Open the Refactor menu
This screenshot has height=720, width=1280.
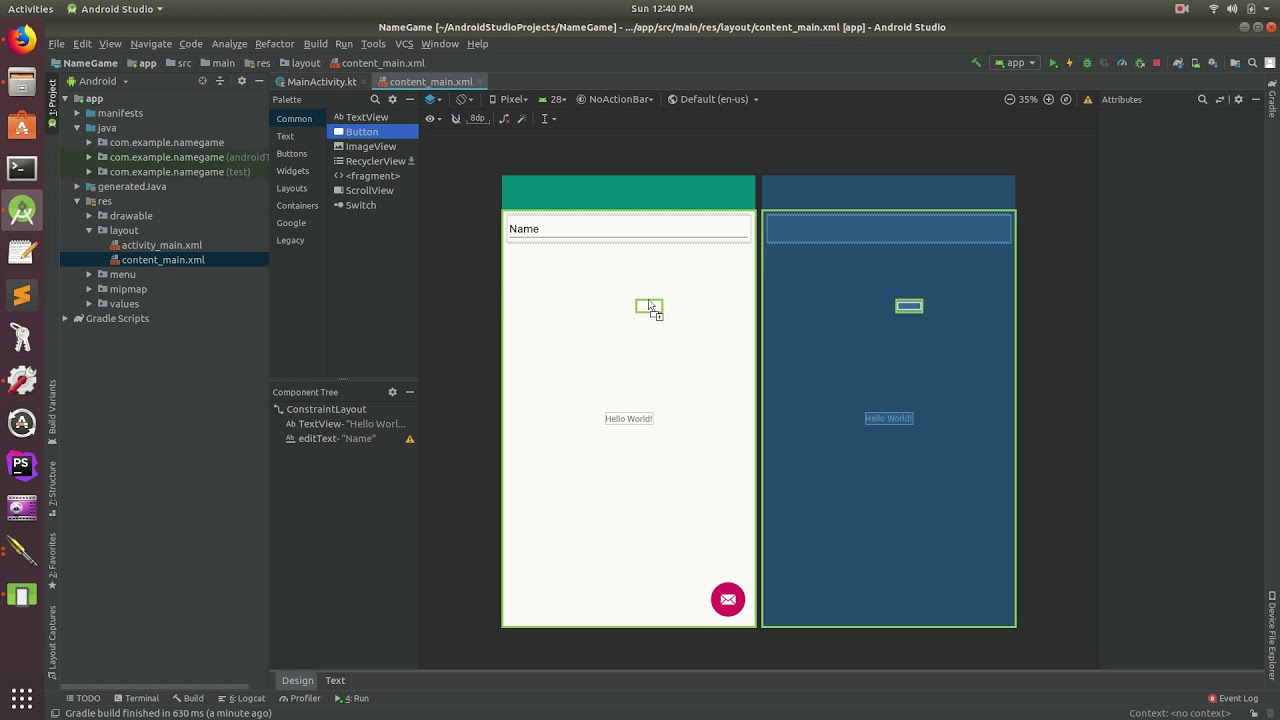point(274,44)
